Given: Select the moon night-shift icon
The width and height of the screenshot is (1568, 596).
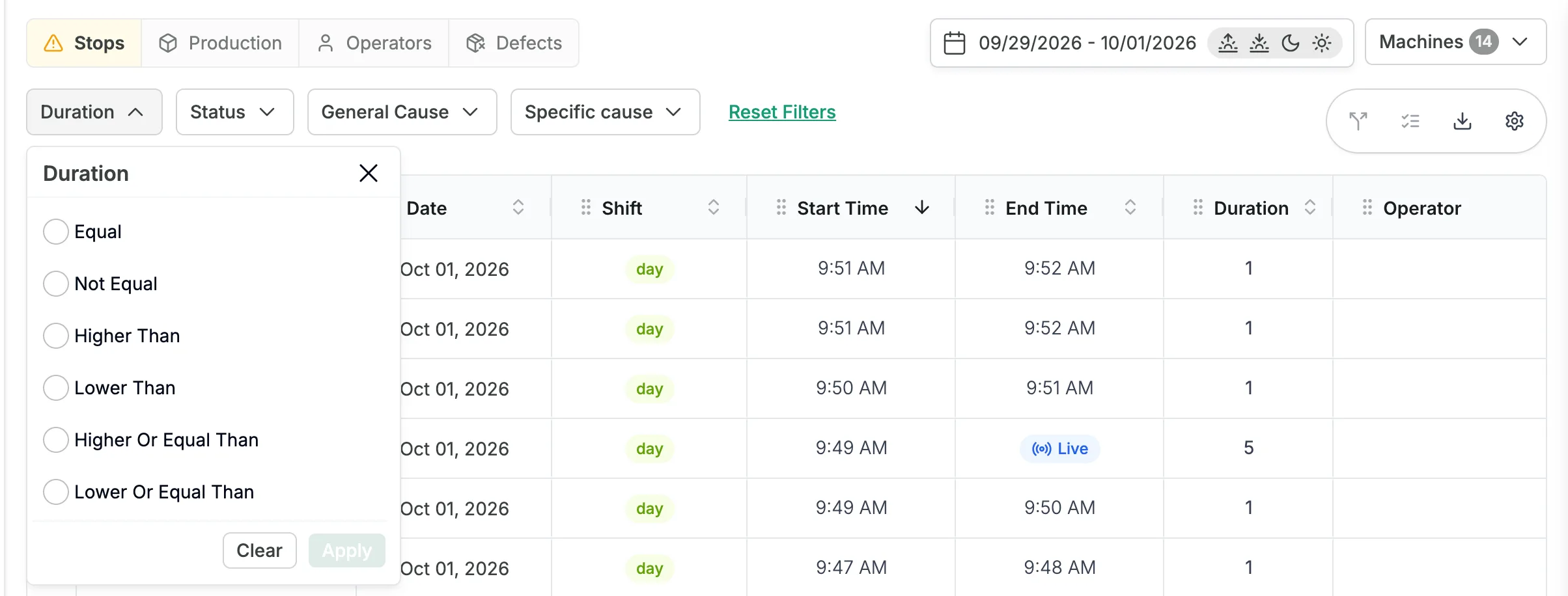Looking at the screenshot, I should 1291,43.
